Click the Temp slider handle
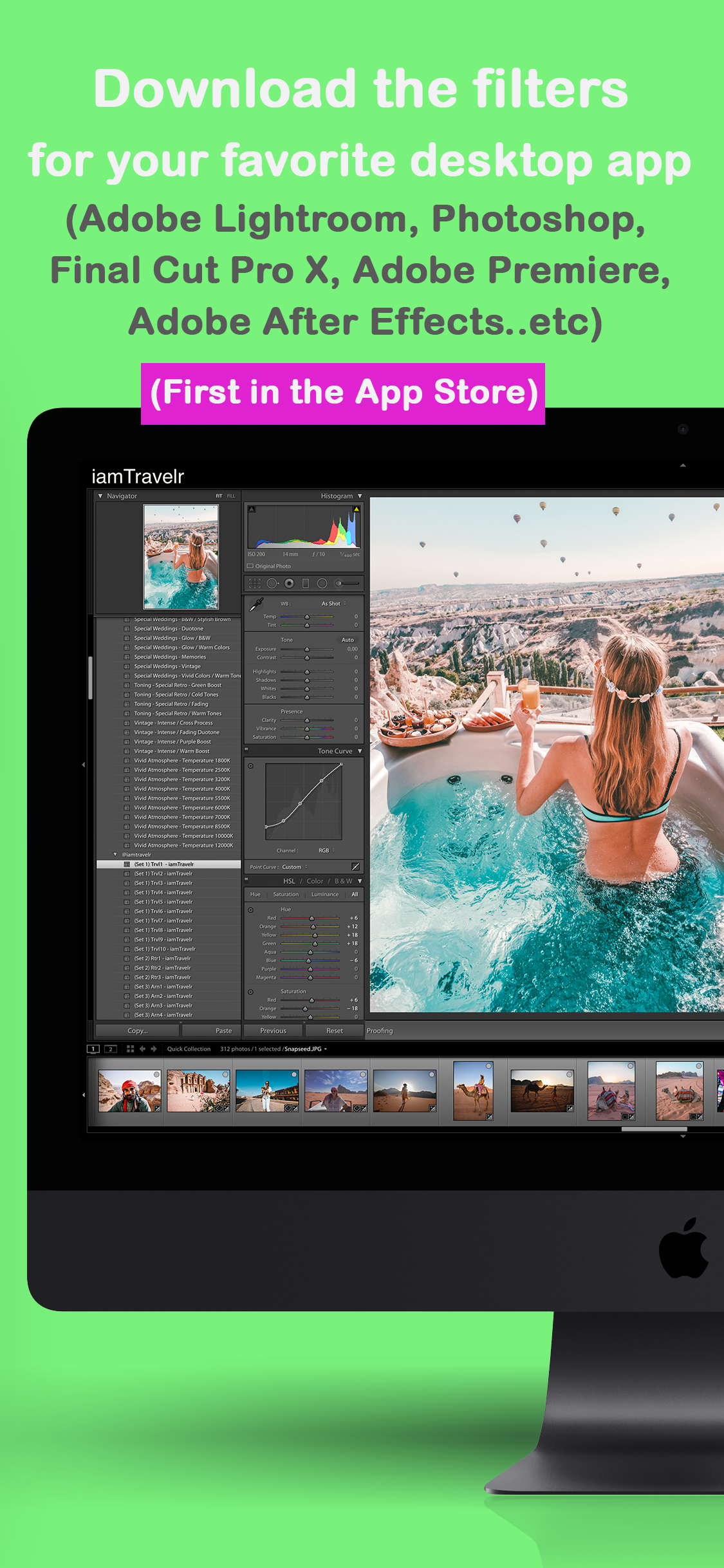The width and height of the screenshot is (724, 1568). pyautogui.click(x=307, y=617)
